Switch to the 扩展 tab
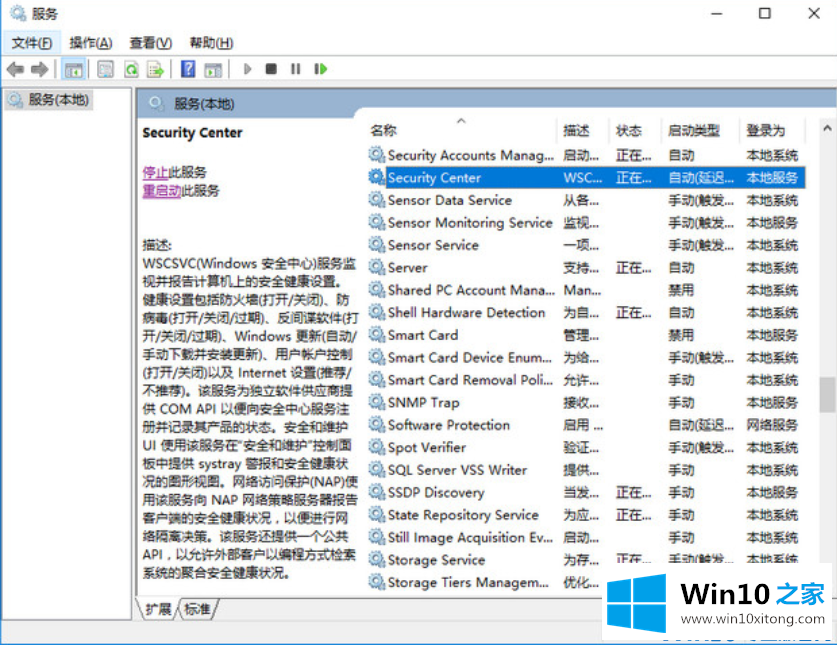 coord(158,609)
